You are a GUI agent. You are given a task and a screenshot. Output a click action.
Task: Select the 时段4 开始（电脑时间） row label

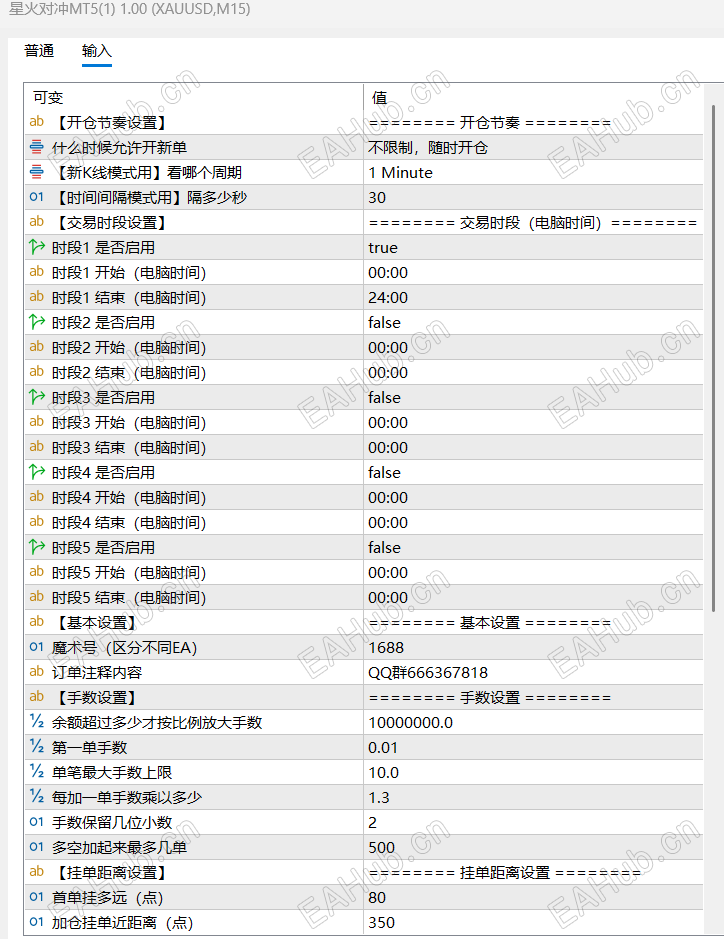coord(129,498)
